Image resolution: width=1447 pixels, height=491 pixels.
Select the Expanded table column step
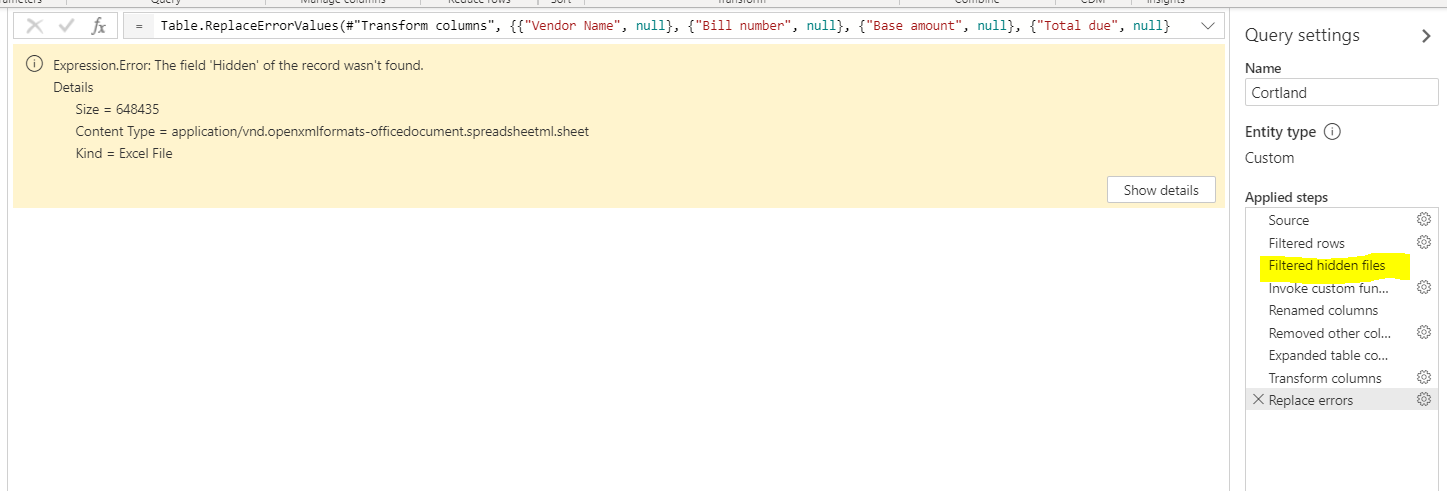coord(1328,355)
